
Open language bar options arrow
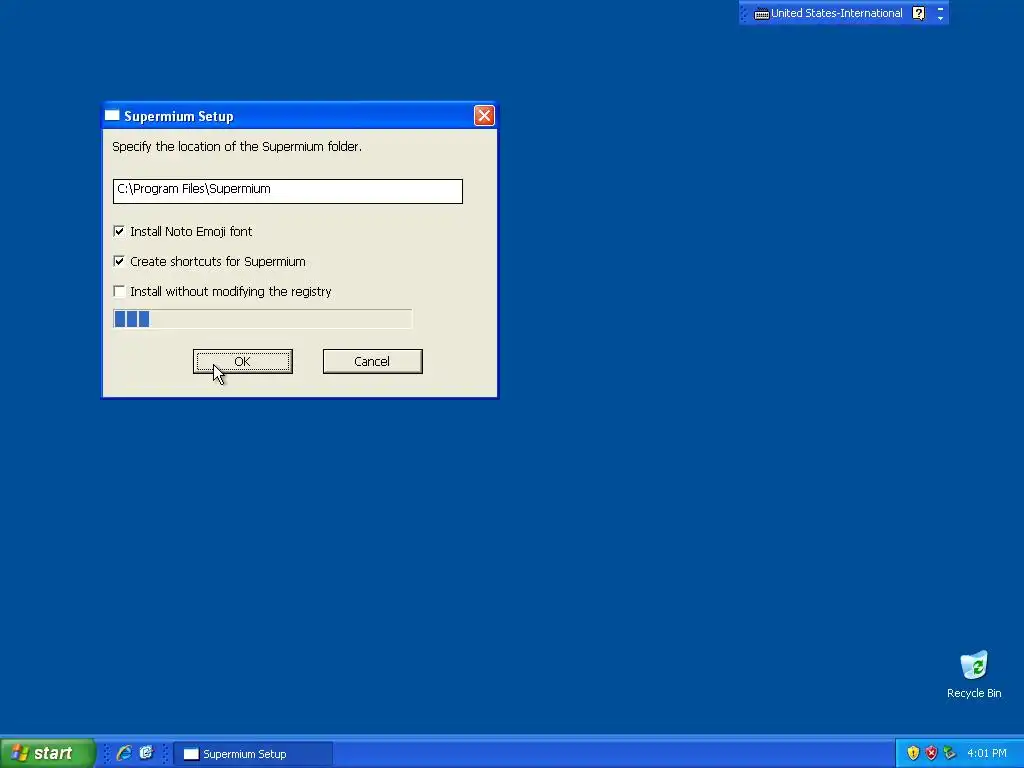(x=940, y=18)
